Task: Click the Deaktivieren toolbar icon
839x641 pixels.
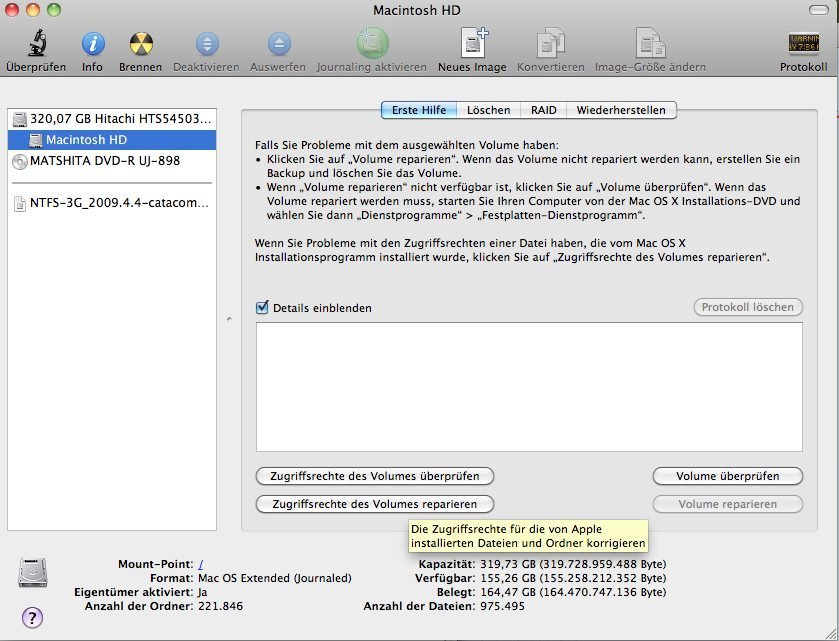Action: click(x=207, y=43)
